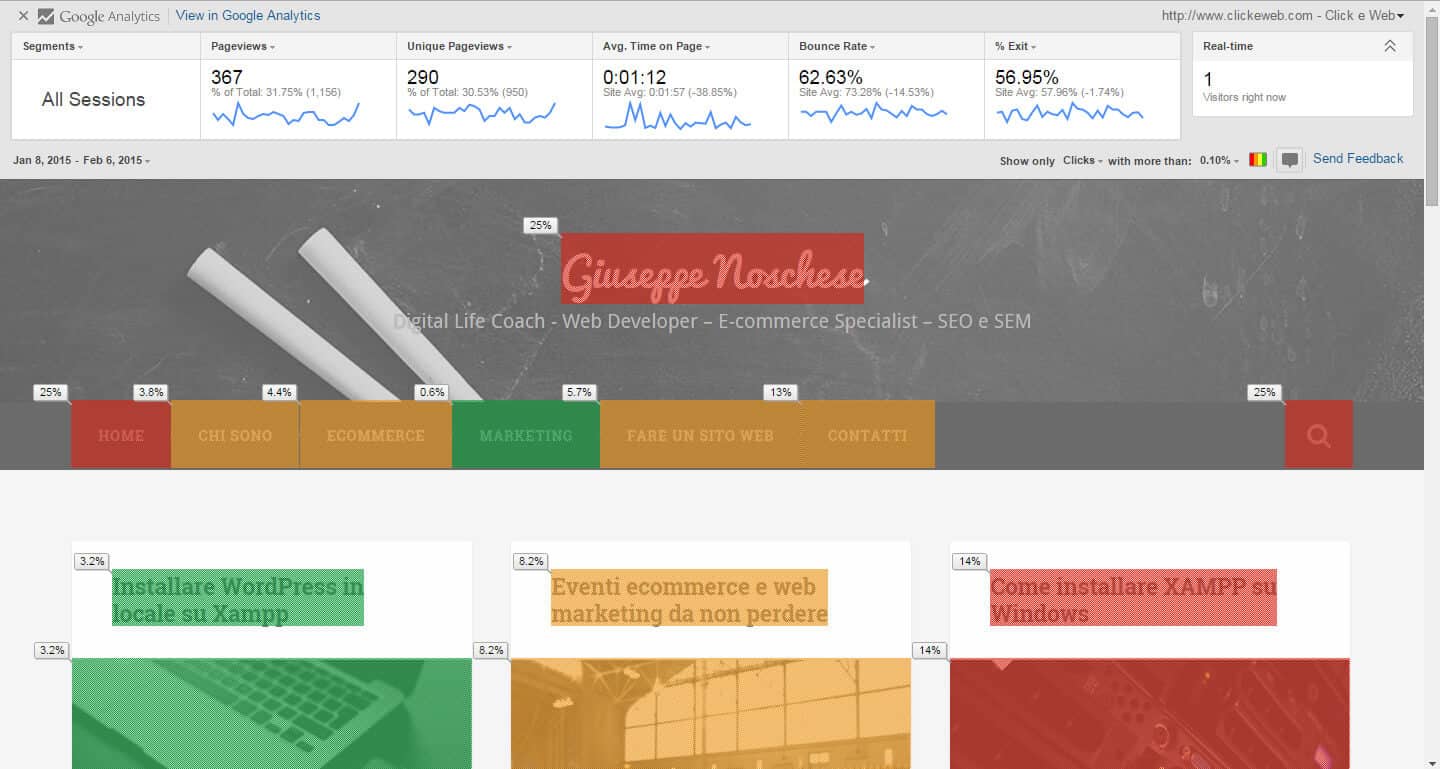Open the Eventi ecommerce e web marketing title
Viewport: 1440px width, 769px height.
click(689, 599)
